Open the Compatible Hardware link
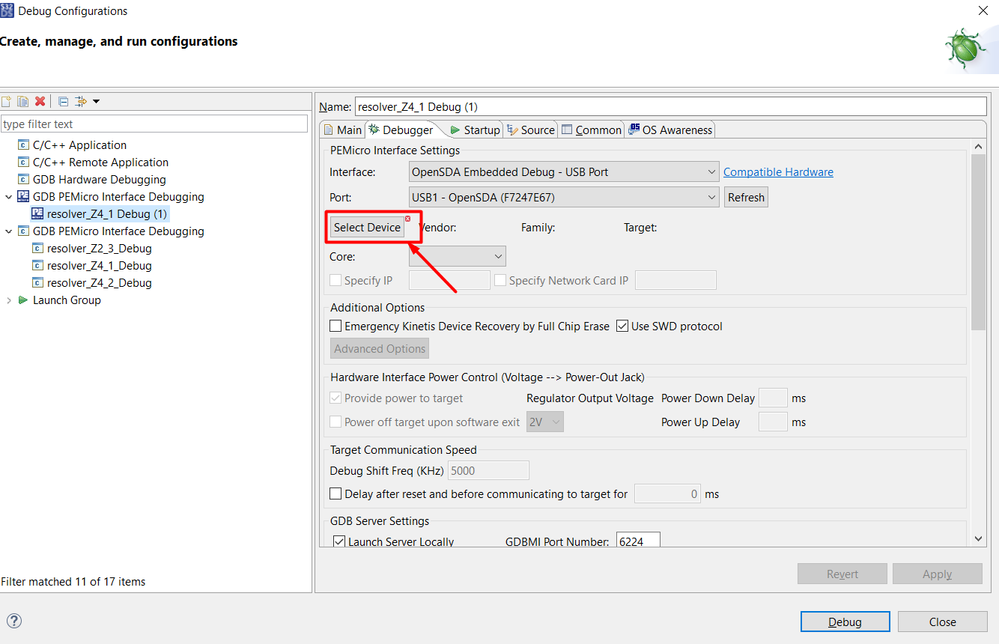 pos(778,172)
